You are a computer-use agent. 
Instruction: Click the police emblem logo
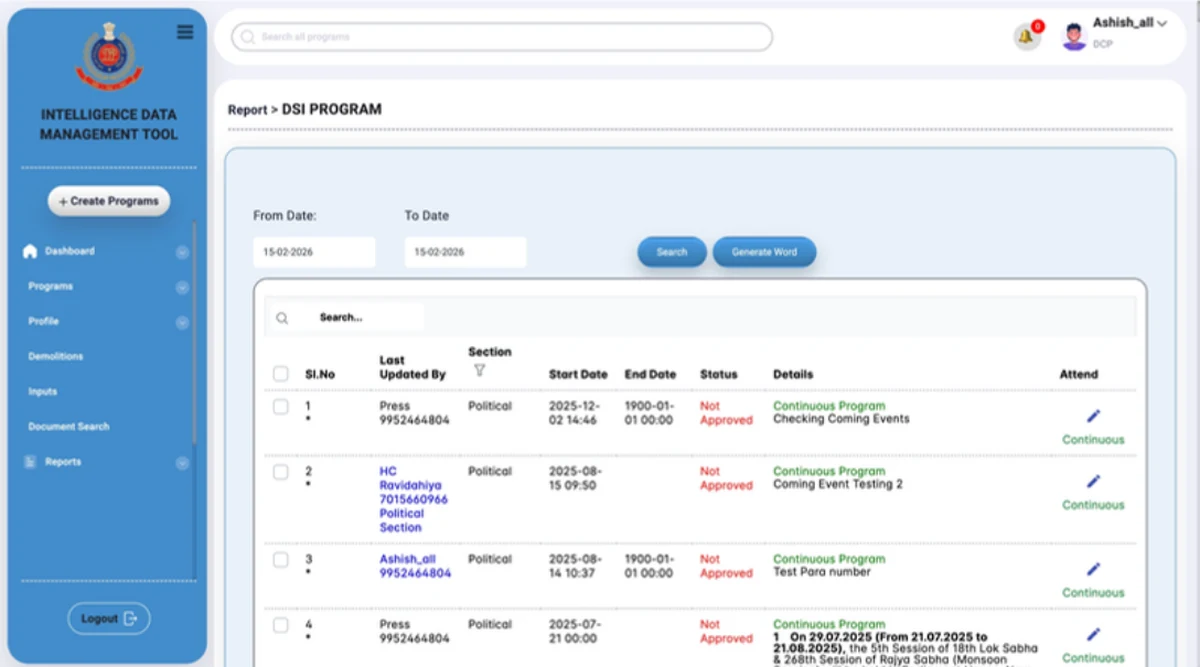click(x=109, y=58)
